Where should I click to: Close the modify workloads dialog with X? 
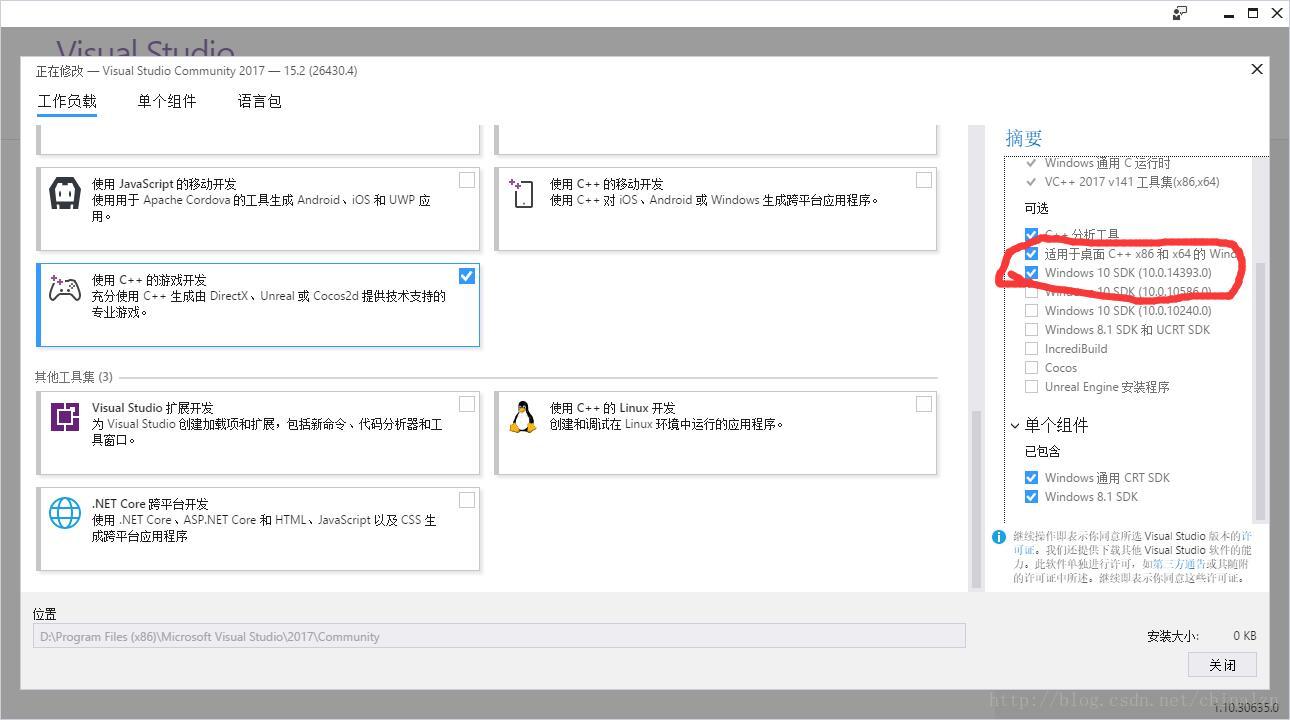click(1257, 69)
